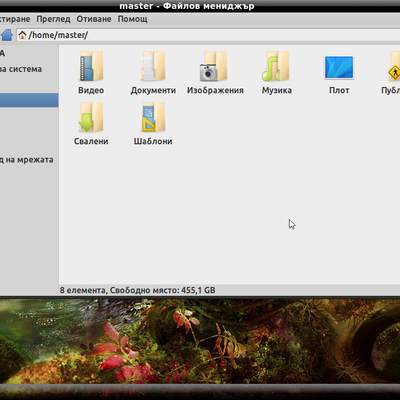Open the Видео folder icon
This screenshot has width=400, height=400.
[x=91, y=66]
